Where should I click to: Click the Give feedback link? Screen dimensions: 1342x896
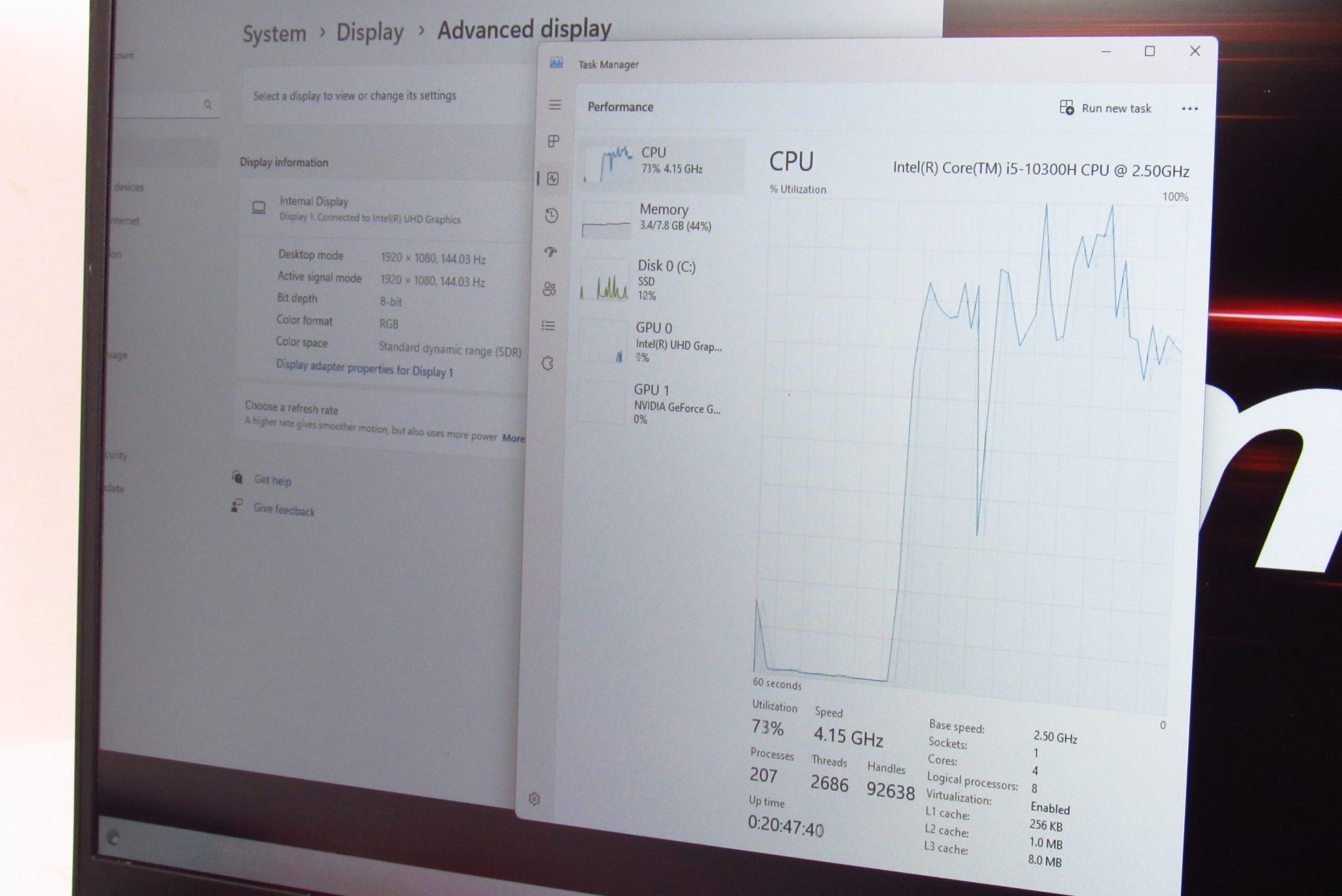[284, 510]
